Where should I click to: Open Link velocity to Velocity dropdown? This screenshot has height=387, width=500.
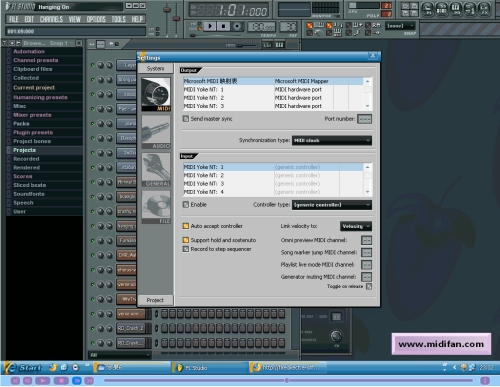356,226
